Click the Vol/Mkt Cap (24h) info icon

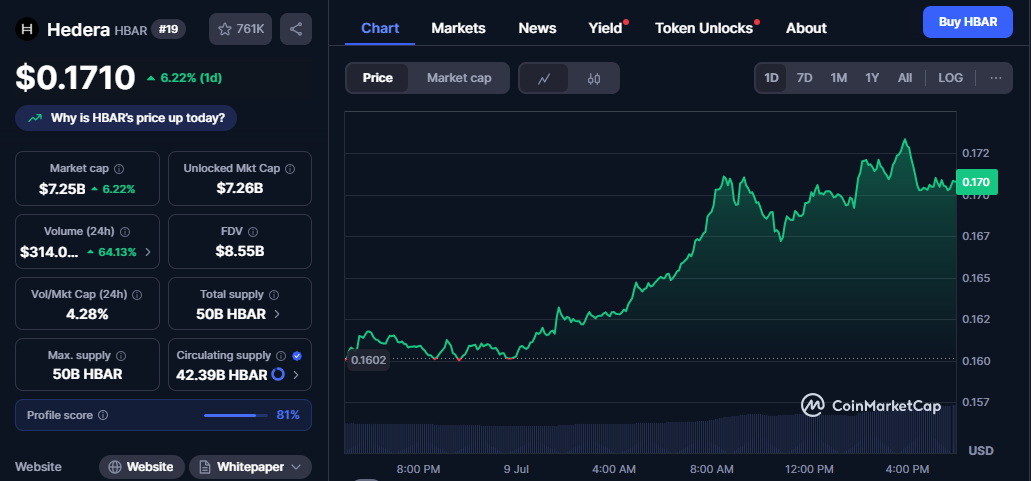137,294
